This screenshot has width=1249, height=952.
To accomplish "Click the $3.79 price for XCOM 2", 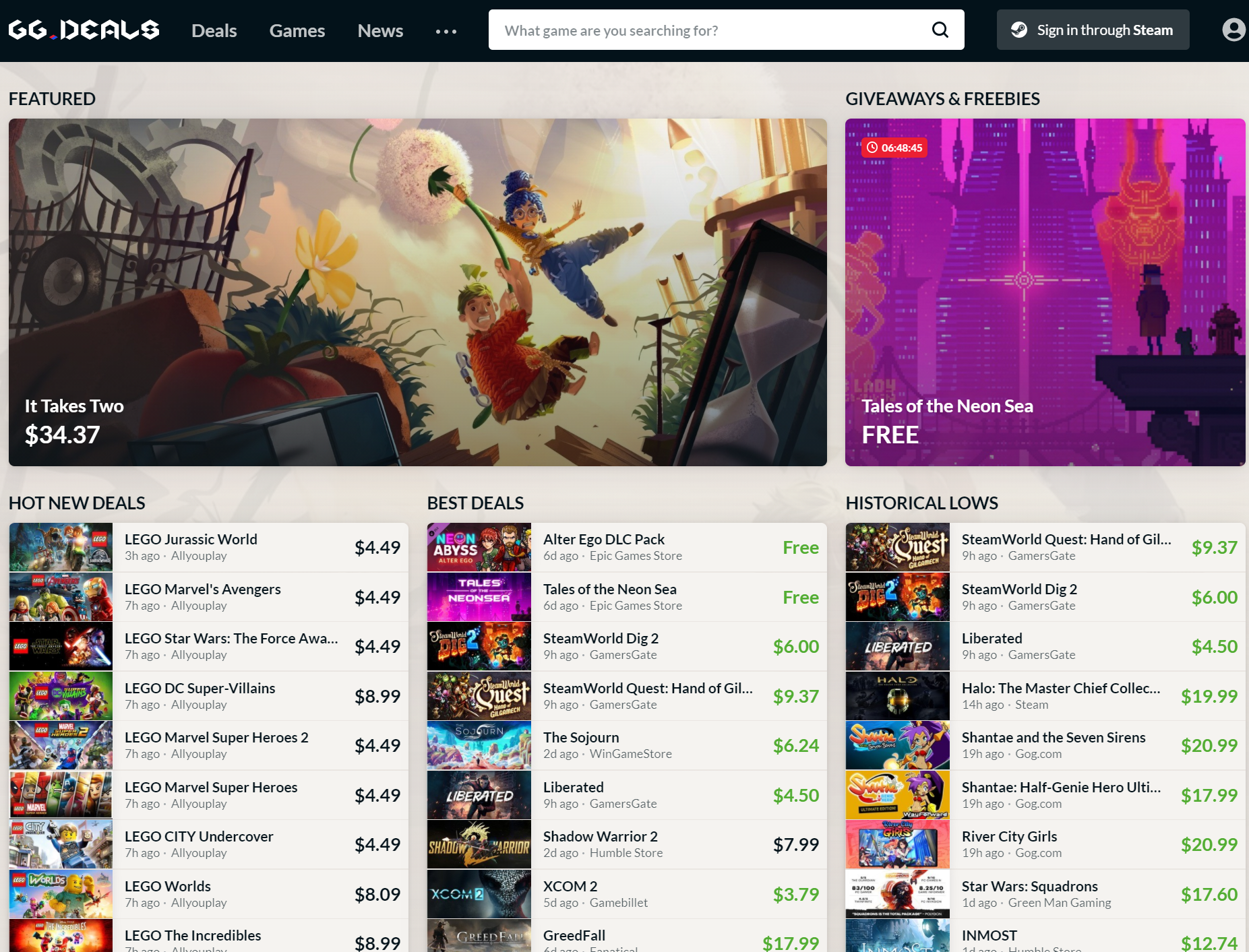I will click(x=796, y=894).
